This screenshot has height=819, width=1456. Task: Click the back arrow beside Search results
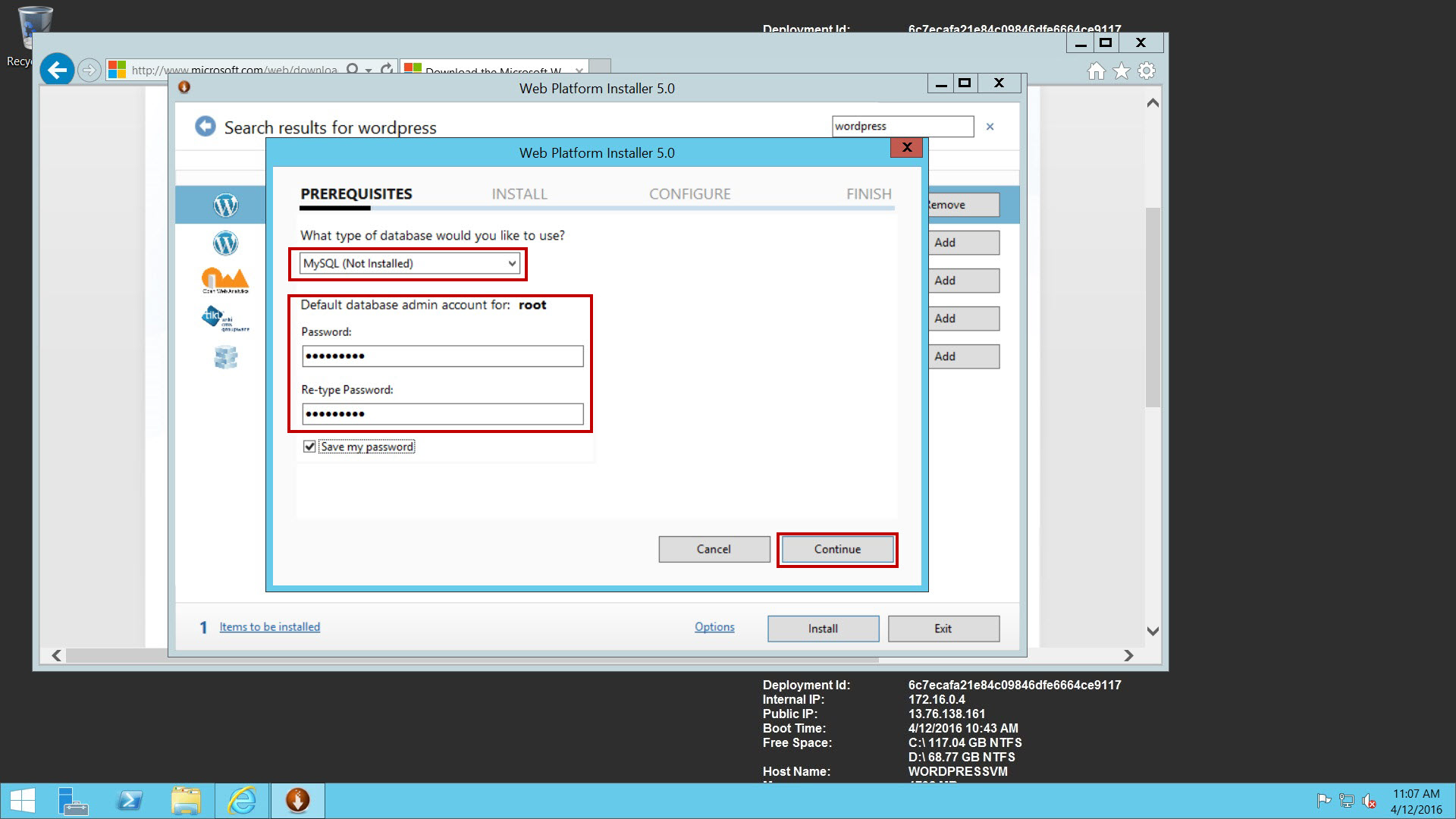[205, 126]
